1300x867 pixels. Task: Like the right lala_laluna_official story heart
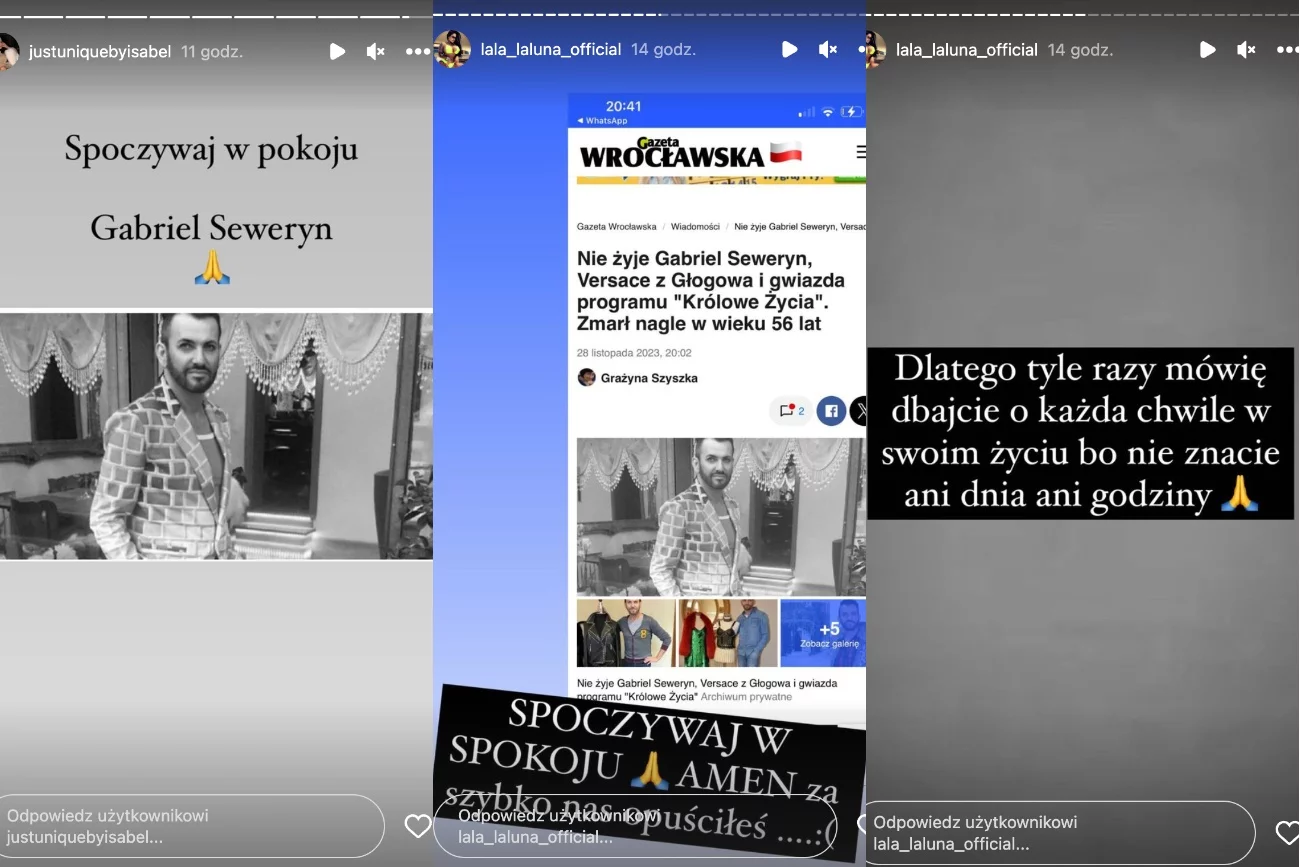pyautogui.click(x=1288, y=832)
